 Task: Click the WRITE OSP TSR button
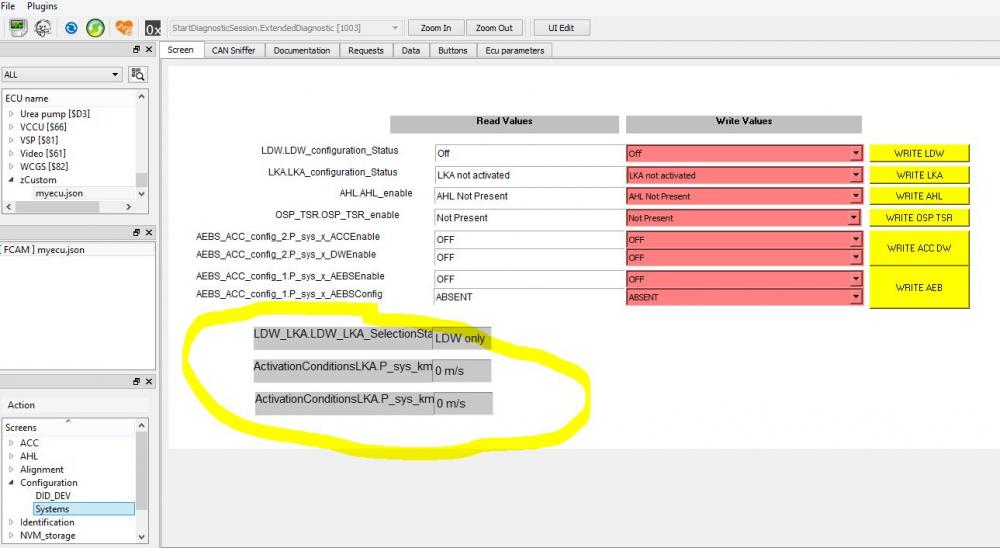pos(919,218)
